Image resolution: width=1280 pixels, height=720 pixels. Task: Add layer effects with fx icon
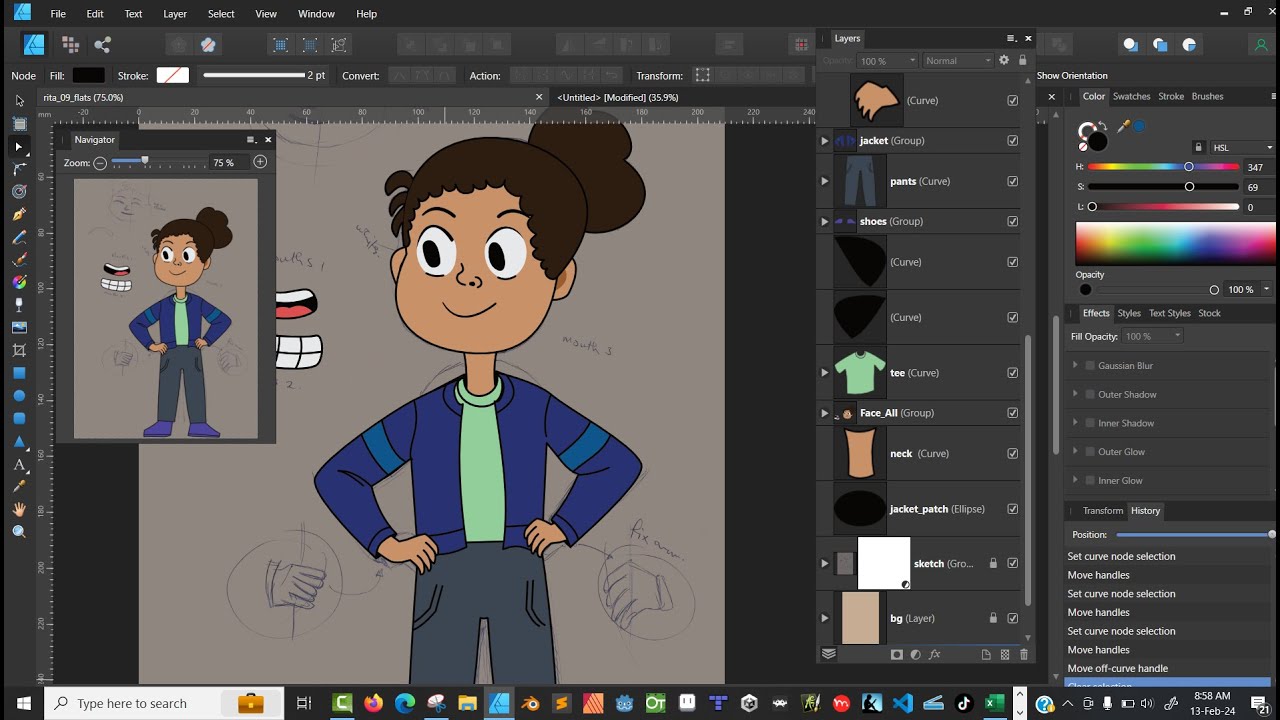[x=935, y=655]
